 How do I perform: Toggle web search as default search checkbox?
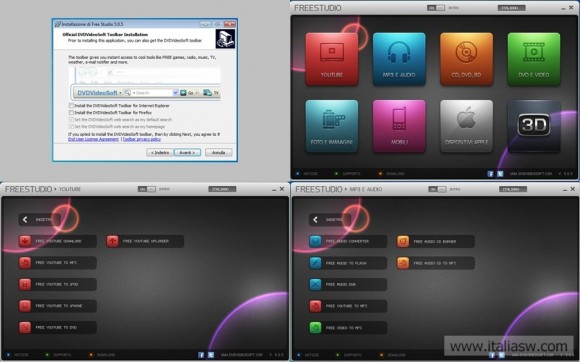point(71,119)
